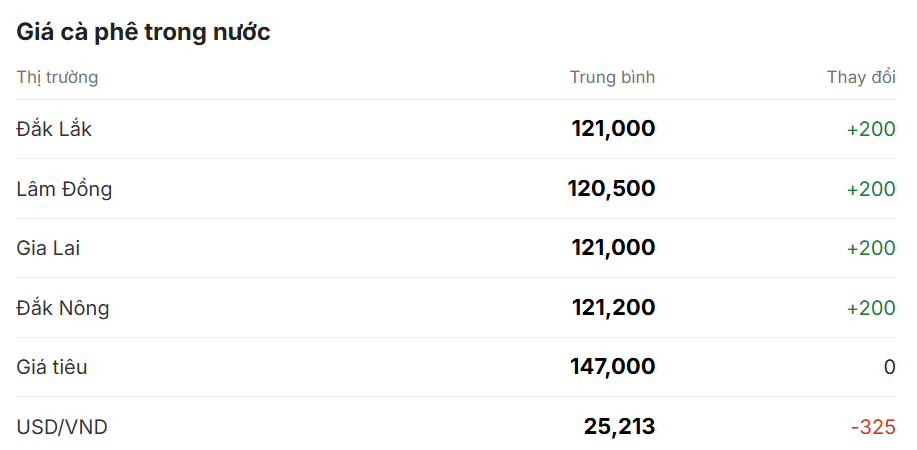Select the Đắk Lắk market row label
This screenshot has height=450, width=917.
click(x=54, y=128)
